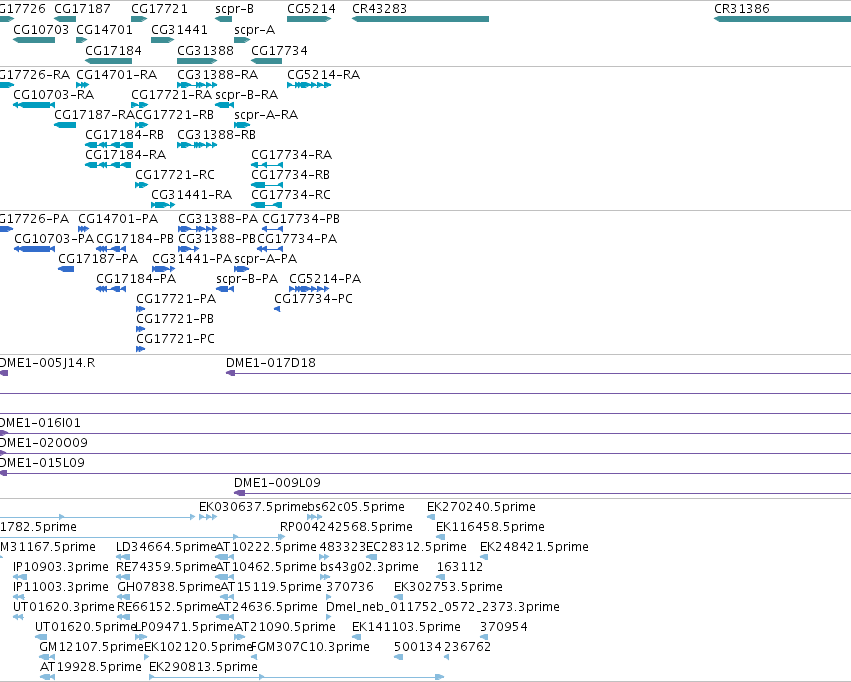
Task: Click EST label EK302753.5prime
Action: tap(448, 587)
